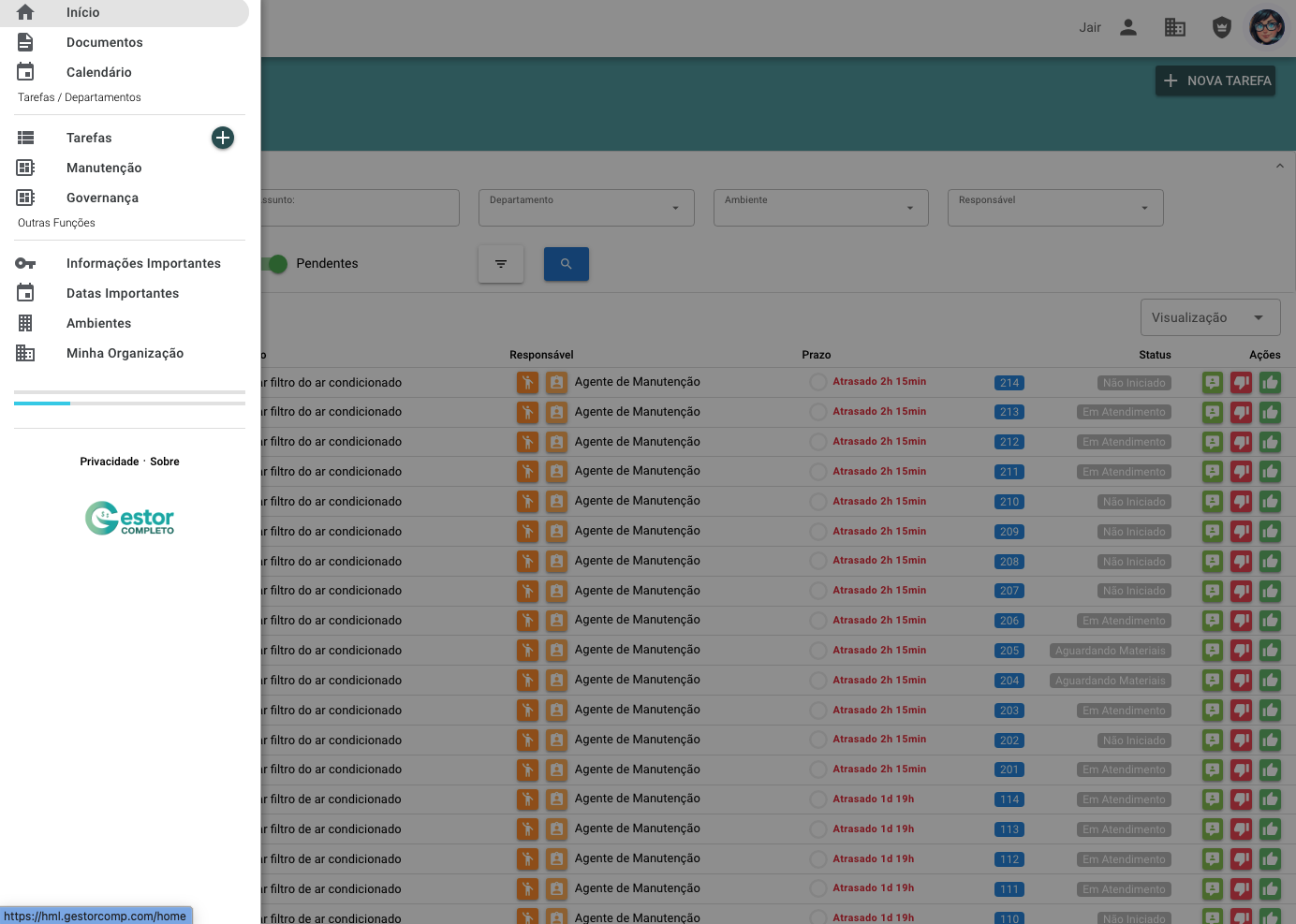Click the add task plus icon beside Tarefas
The height and width of the screenshot is (924, 1296).
pyautogui.click(x=223, y=138)
